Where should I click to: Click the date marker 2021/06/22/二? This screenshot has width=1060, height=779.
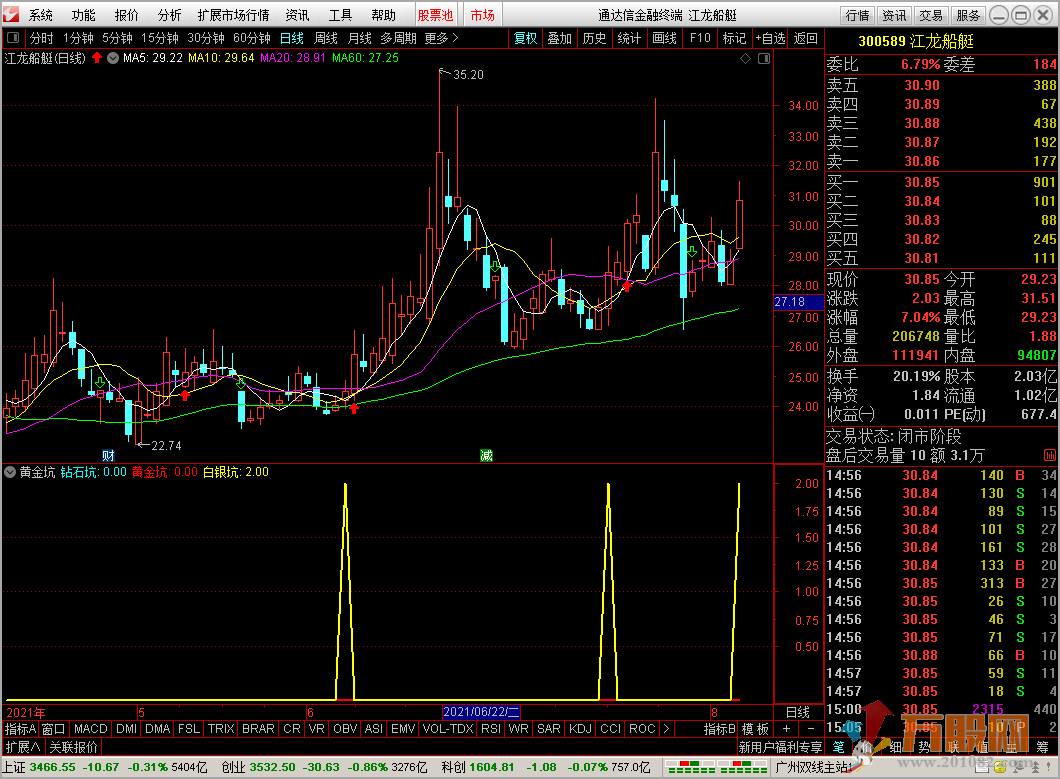pyautogui.click(x=481, y=712)
